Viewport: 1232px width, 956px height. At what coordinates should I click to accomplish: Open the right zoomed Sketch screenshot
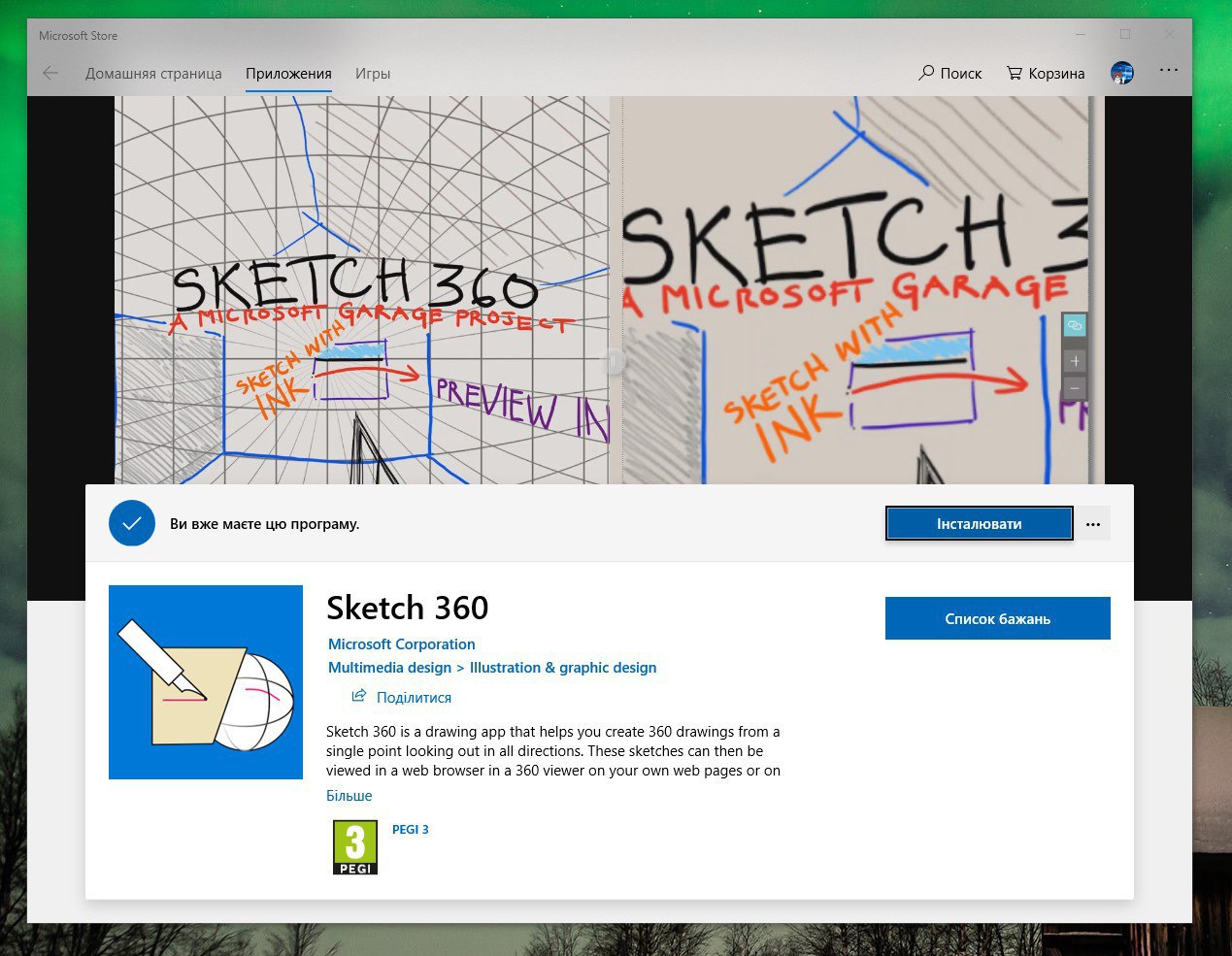pos(854,289)
